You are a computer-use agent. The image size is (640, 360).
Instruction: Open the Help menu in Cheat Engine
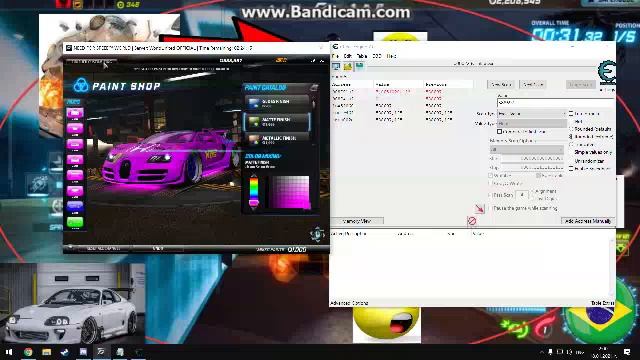(x=391, y=56)
